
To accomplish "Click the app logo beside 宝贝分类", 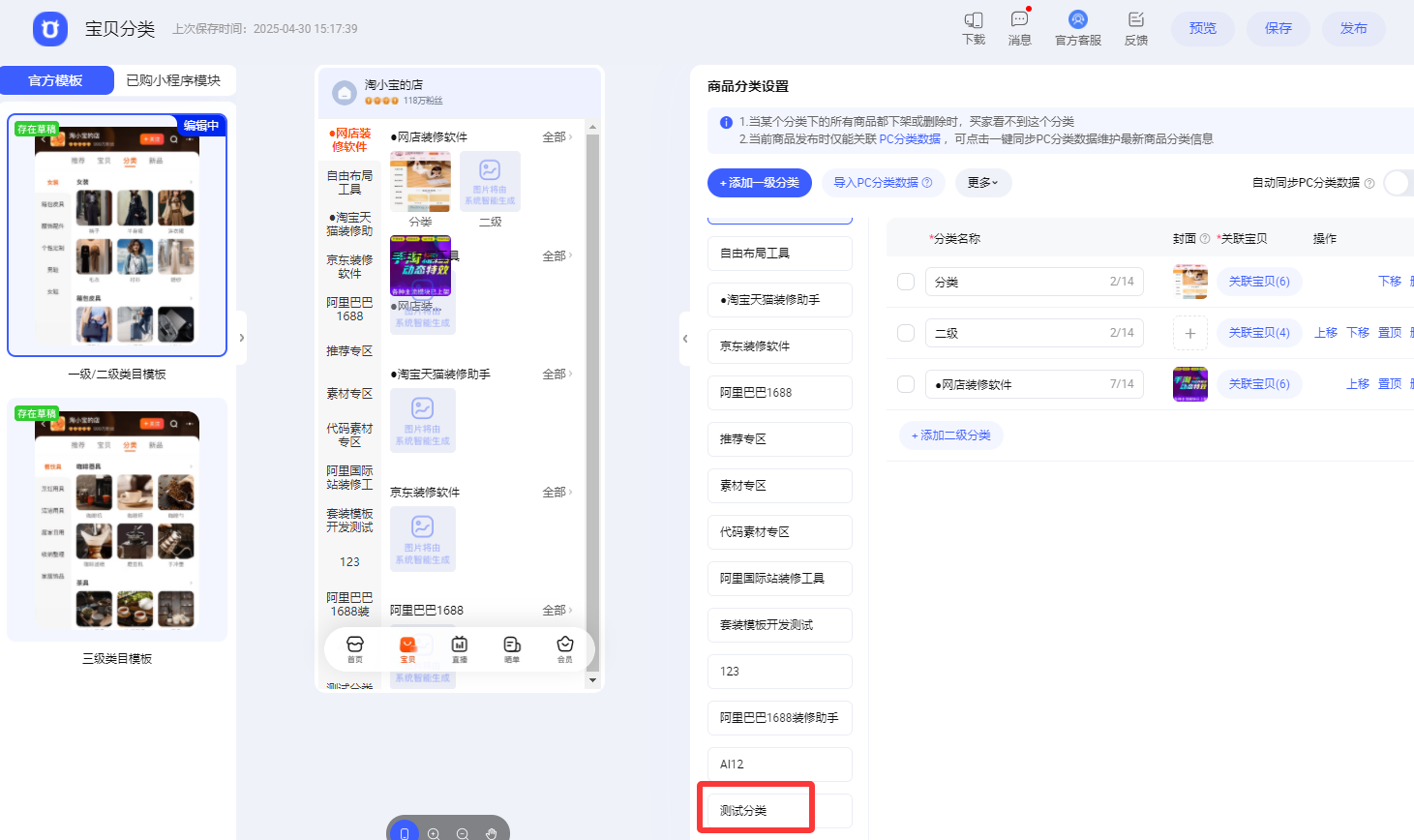I will [50, 29].
